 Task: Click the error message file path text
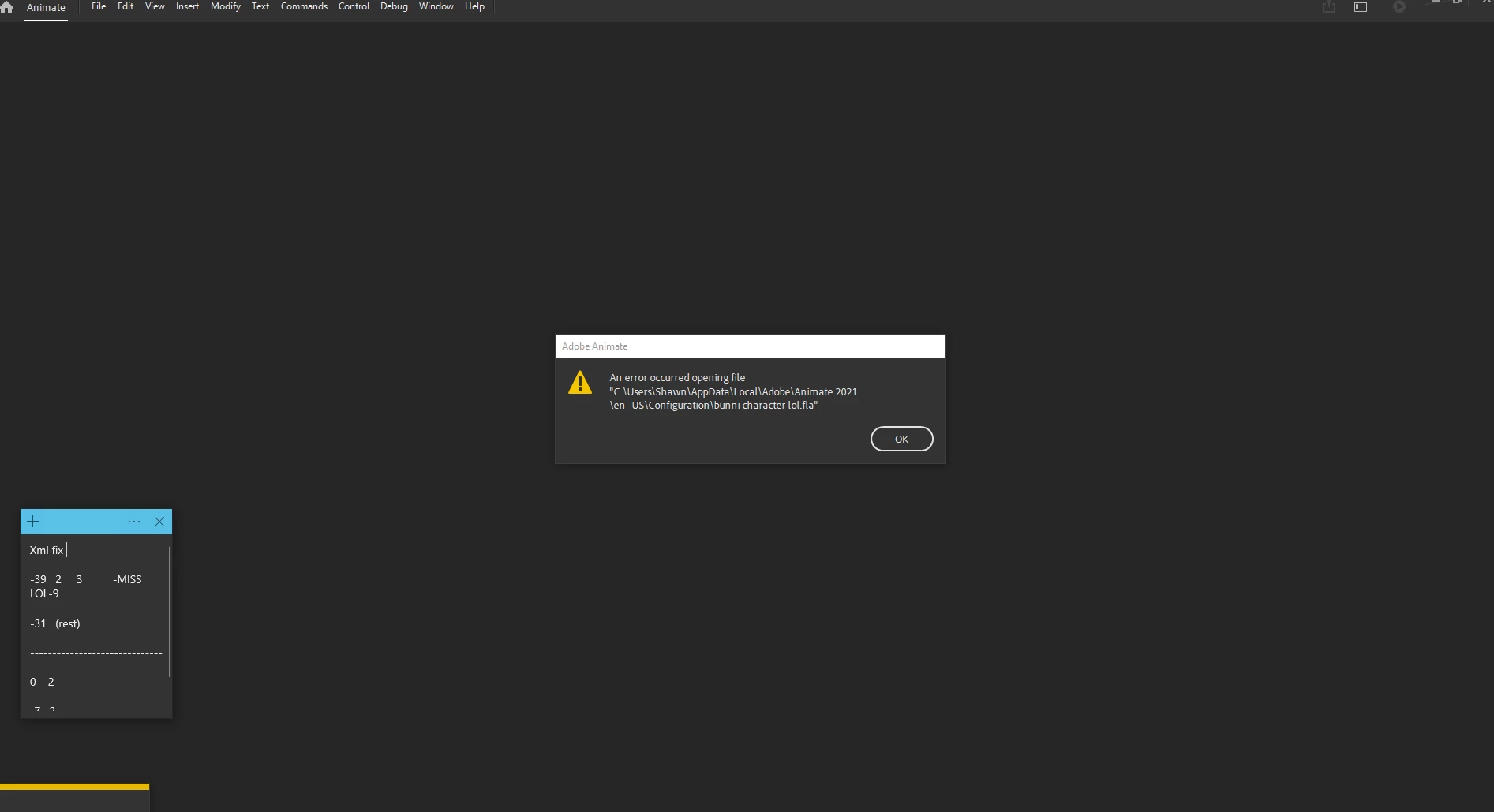[x=733, y=399]
